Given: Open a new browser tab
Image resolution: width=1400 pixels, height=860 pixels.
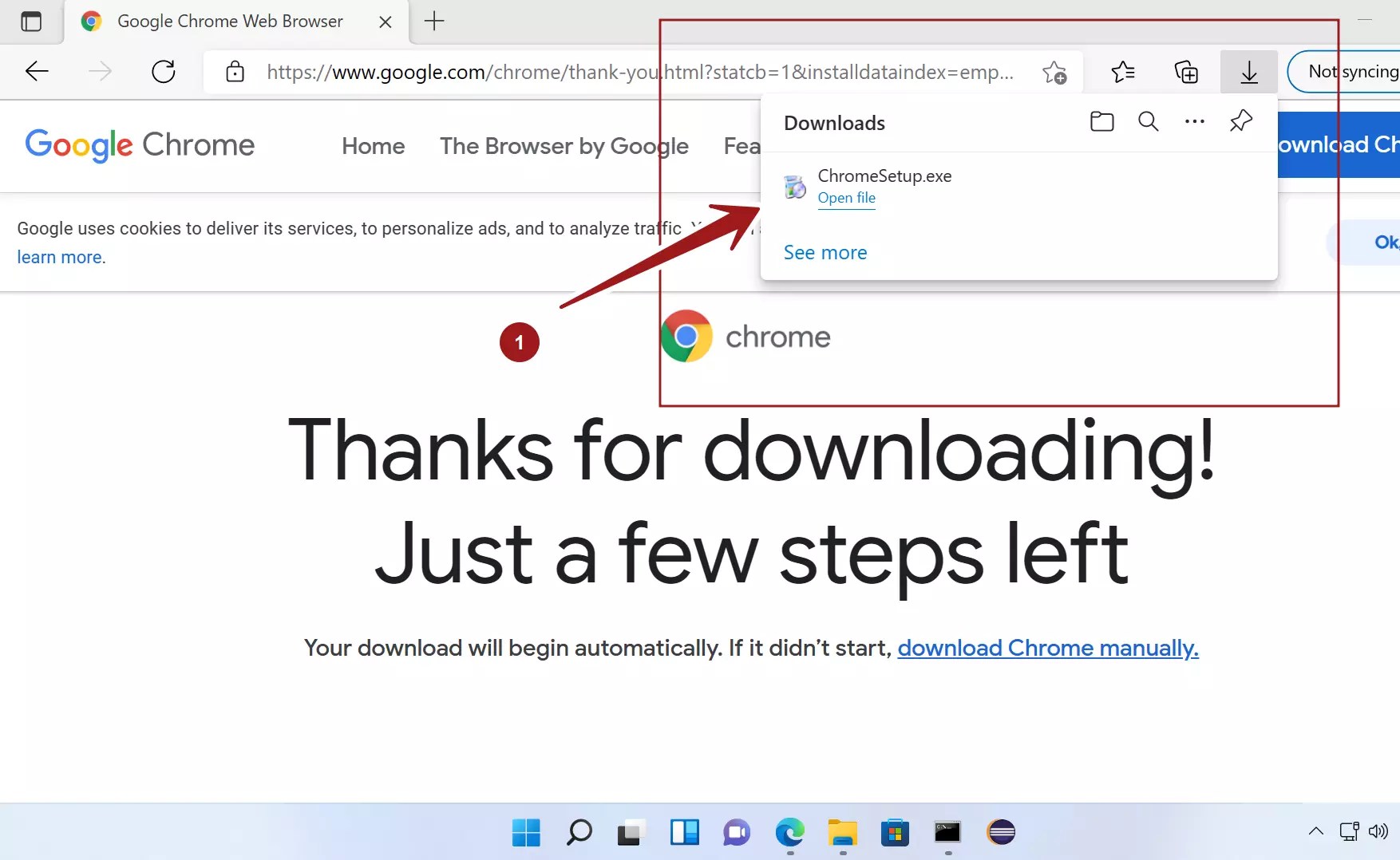Looking at the screenshot, I should click(x=434, y=22).
